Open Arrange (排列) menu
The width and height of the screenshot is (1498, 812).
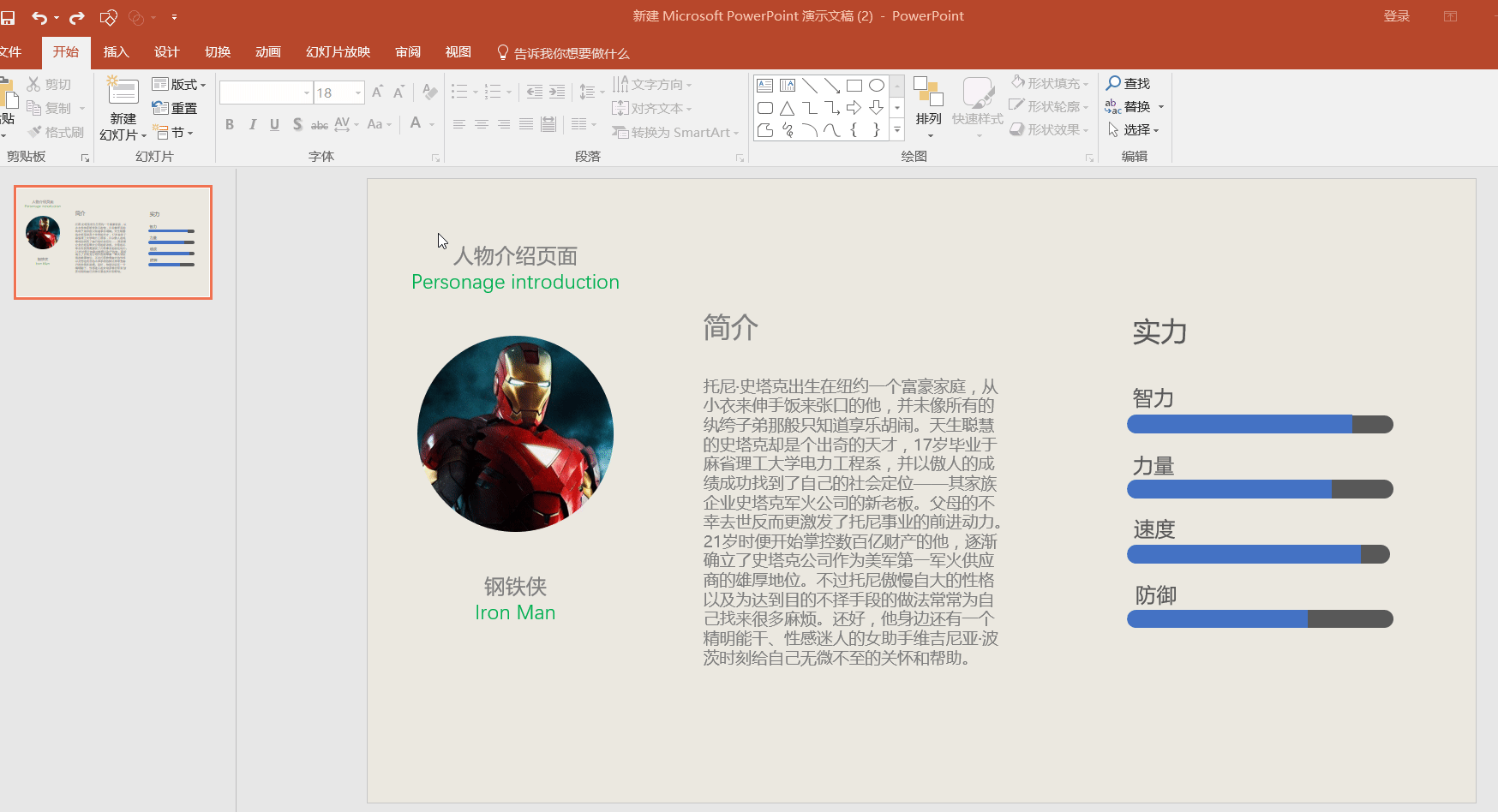(x=928, y=107)
